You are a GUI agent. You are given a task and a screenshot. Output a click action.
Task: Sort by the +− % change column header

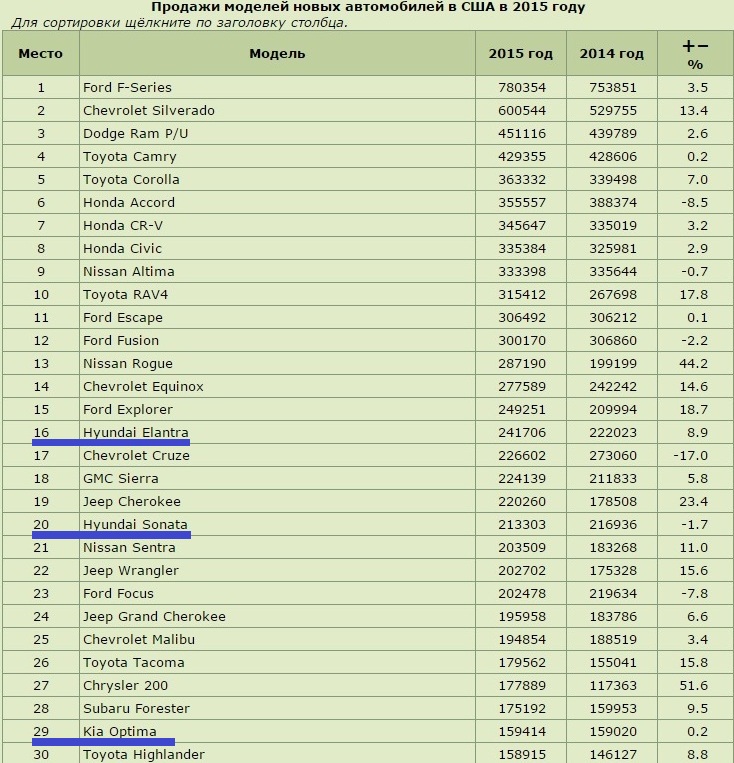click(x=695, y=54)
